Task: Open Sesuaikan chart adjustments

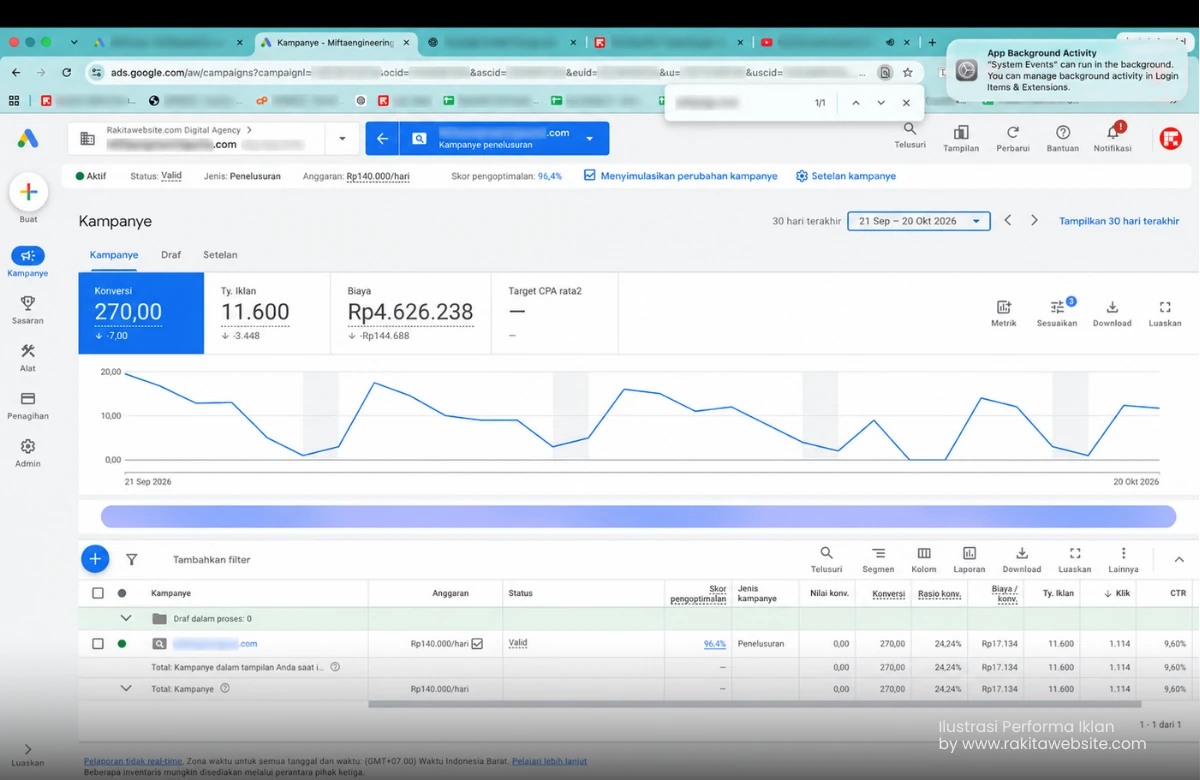Action: click(x=1057, y=314)
